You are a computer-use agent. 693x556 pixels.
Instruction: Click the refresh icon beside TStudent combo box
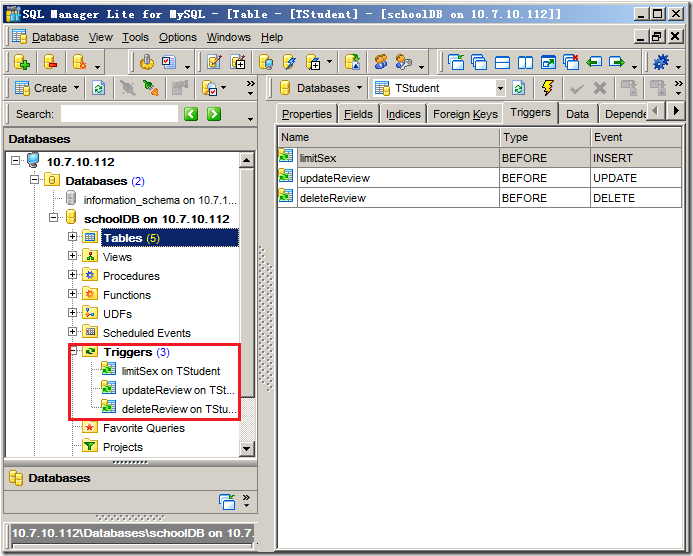tap(518, 88)
